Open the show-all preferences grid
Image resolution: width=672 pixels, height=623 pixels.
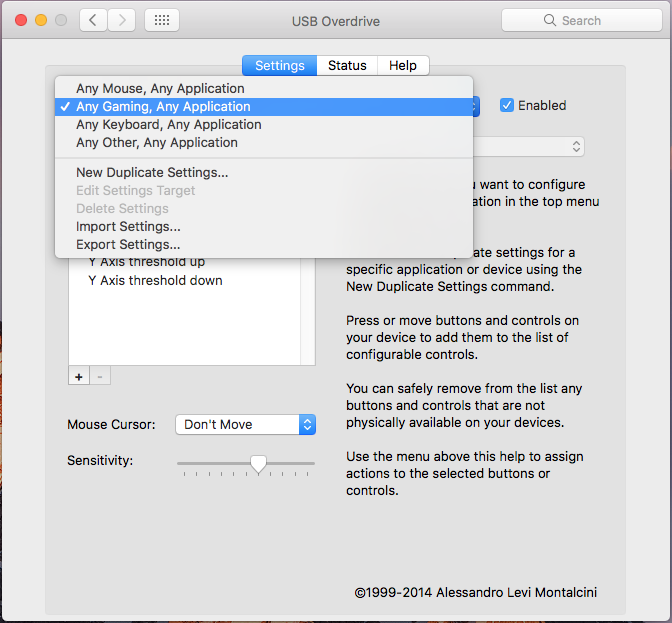coord(162,20)
